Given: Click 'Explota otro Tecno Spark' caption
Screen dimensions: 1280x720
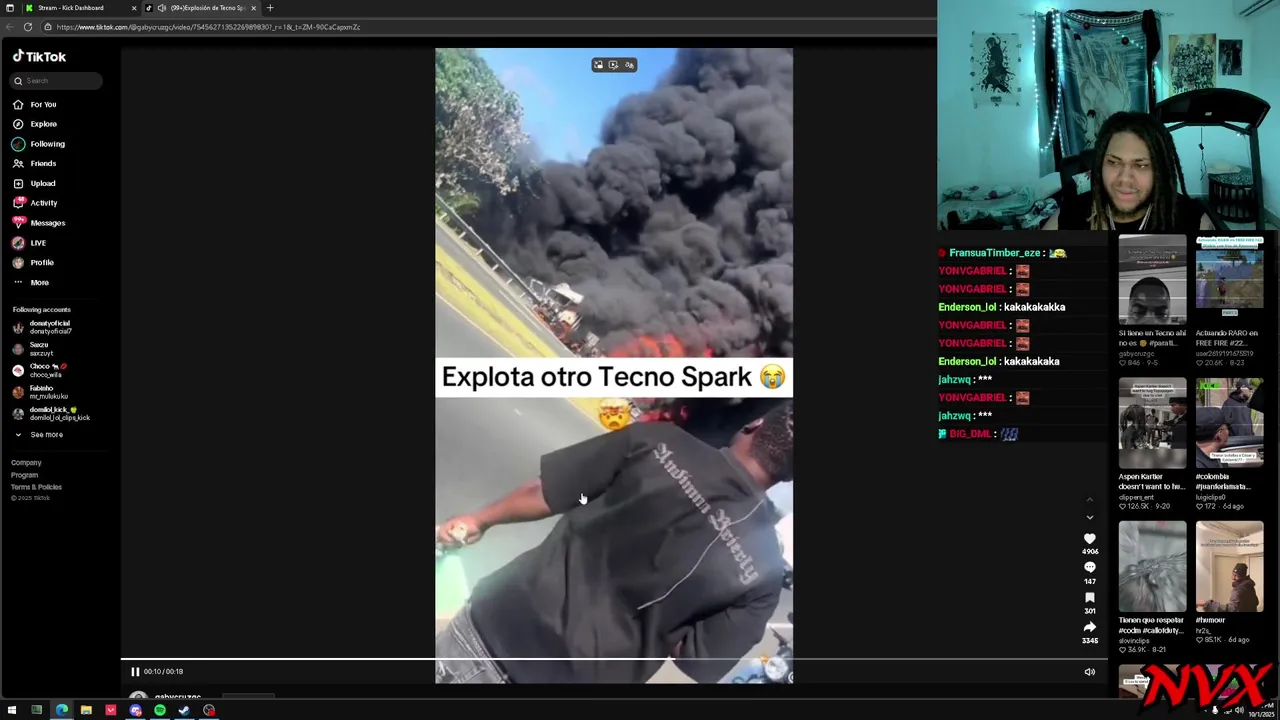Looking at the screenshot, I should pyautogui.click(x=613, y=377).
